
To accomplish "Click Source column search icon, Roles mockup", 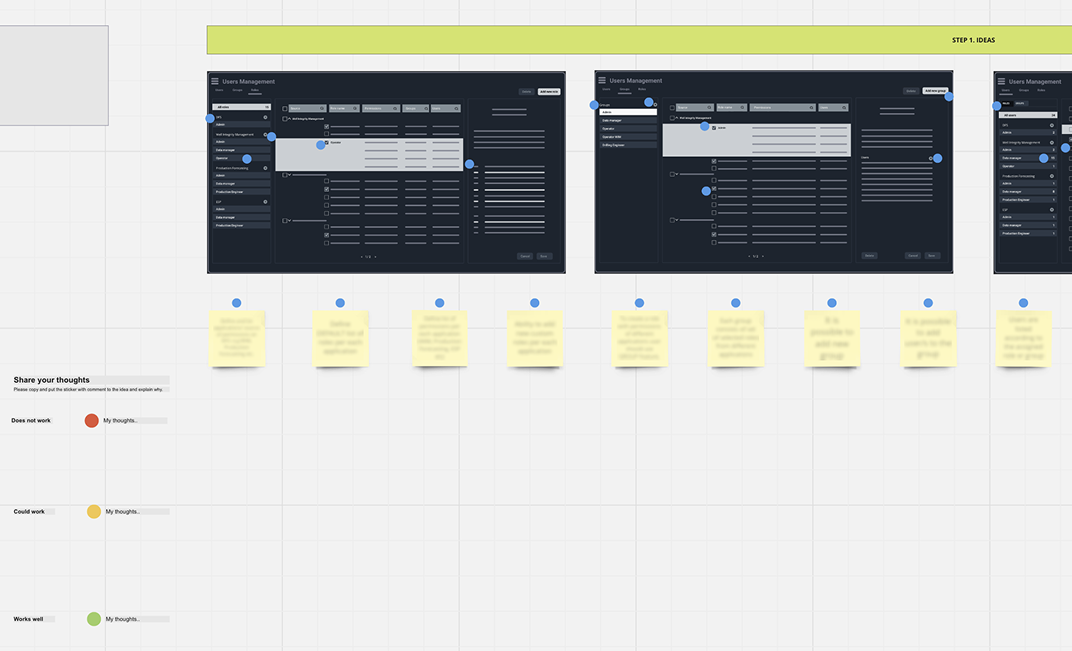I will tap(322, 108).
